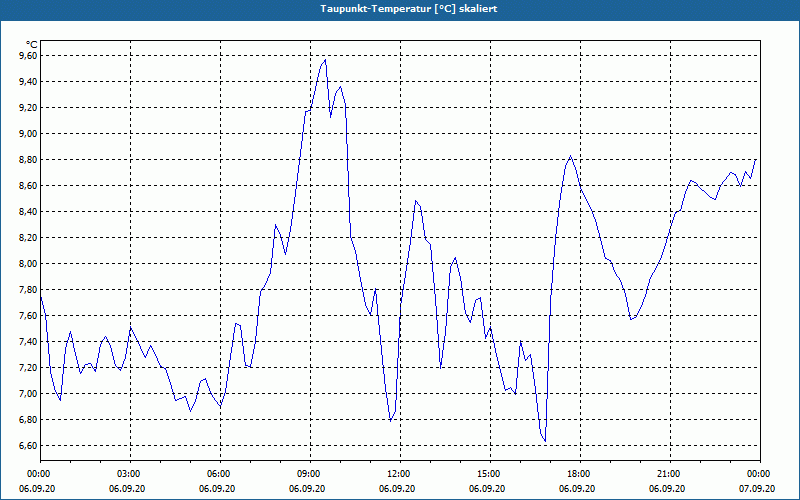800x500 pixels.
Task: Select the 06.09.20 date under 18:00
Action: (x=577, y=489)
